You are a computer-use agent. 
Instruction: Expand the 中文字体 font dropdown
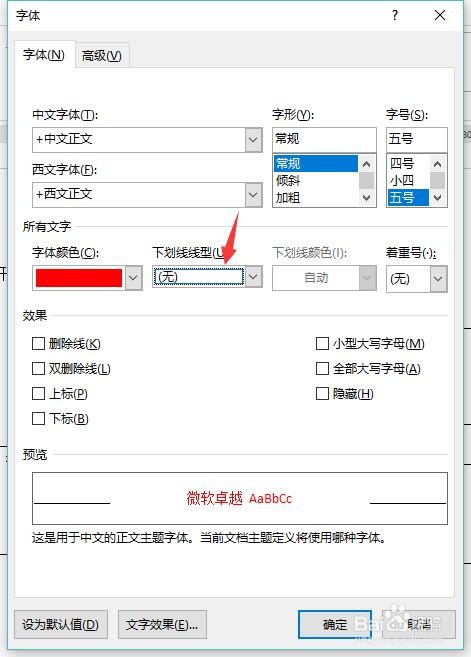(x=254, y=140)
